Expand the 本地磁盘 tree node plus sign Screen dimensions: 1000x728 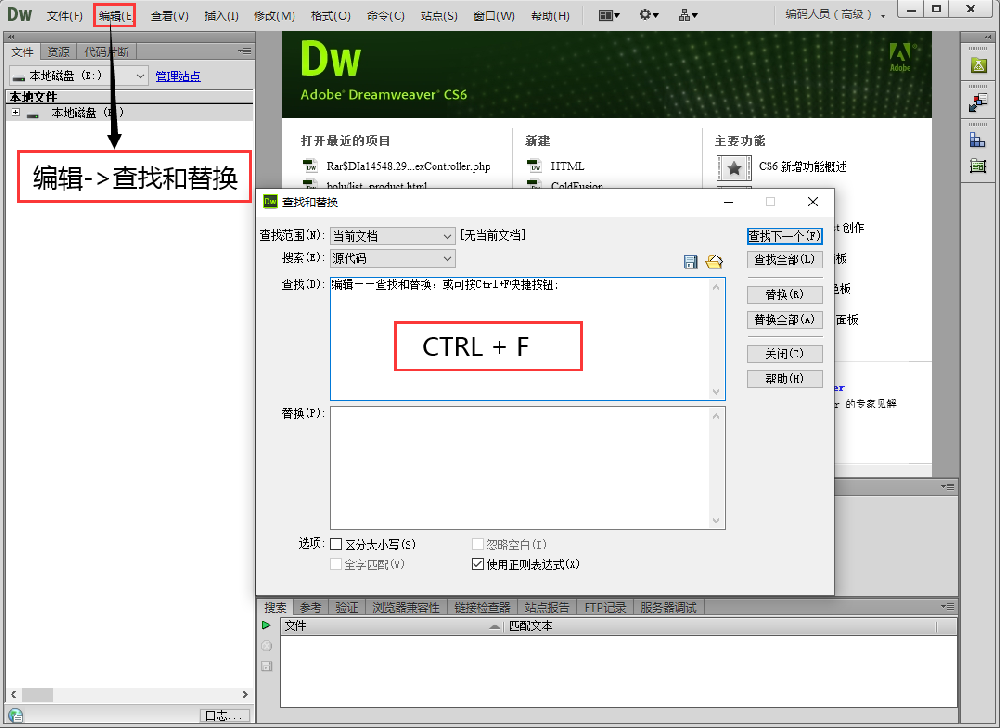click(x=16, y=113)
